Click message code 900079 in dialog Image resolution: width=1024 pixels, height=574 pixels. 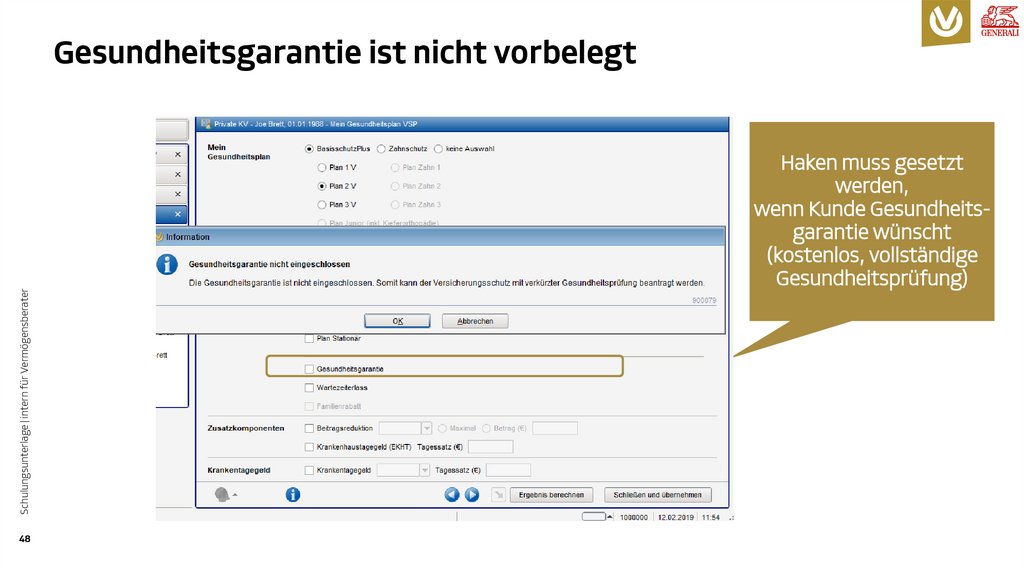(704, 300)
